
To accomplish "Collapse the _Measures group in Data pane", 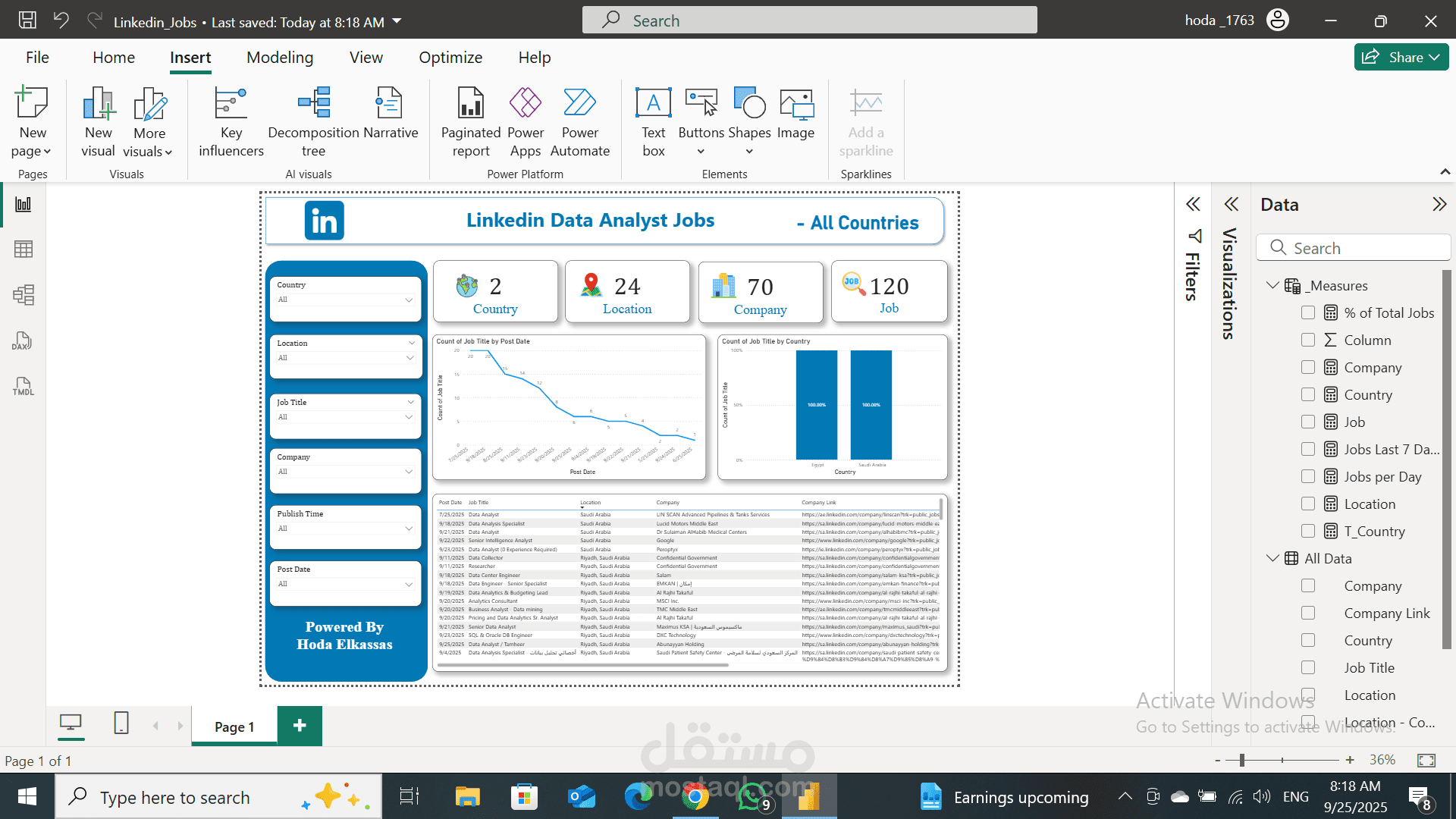I will pyautogui.click(x=1272, y=286).
